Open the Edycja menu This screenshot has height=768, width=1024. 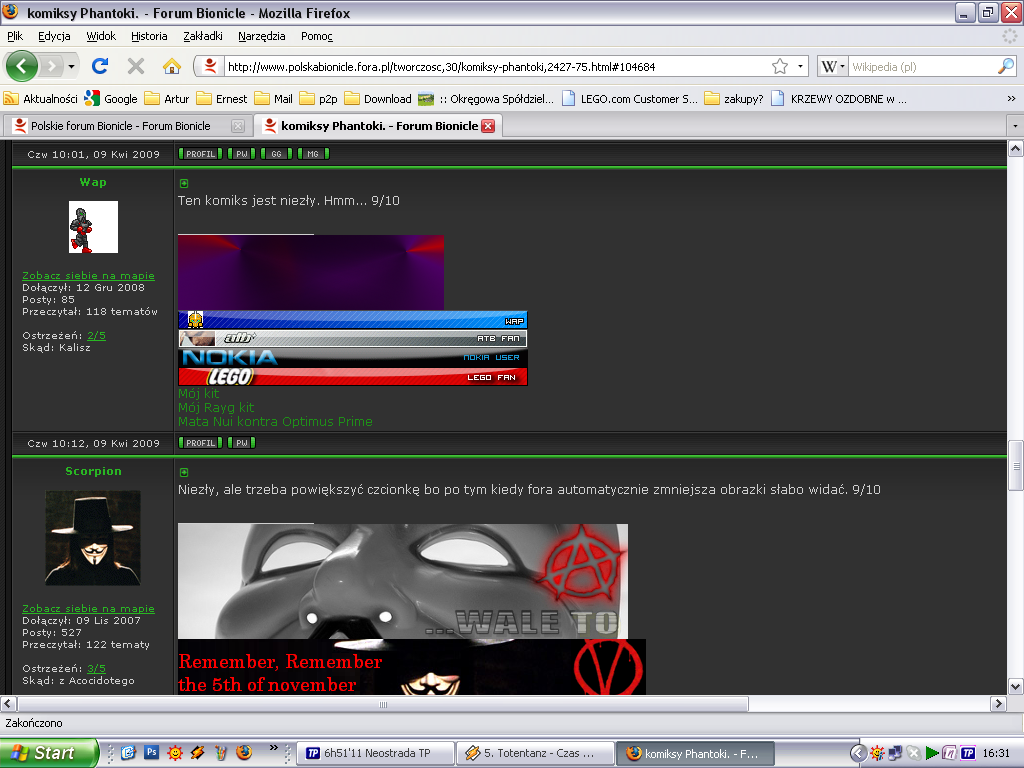tap(54, 36)
